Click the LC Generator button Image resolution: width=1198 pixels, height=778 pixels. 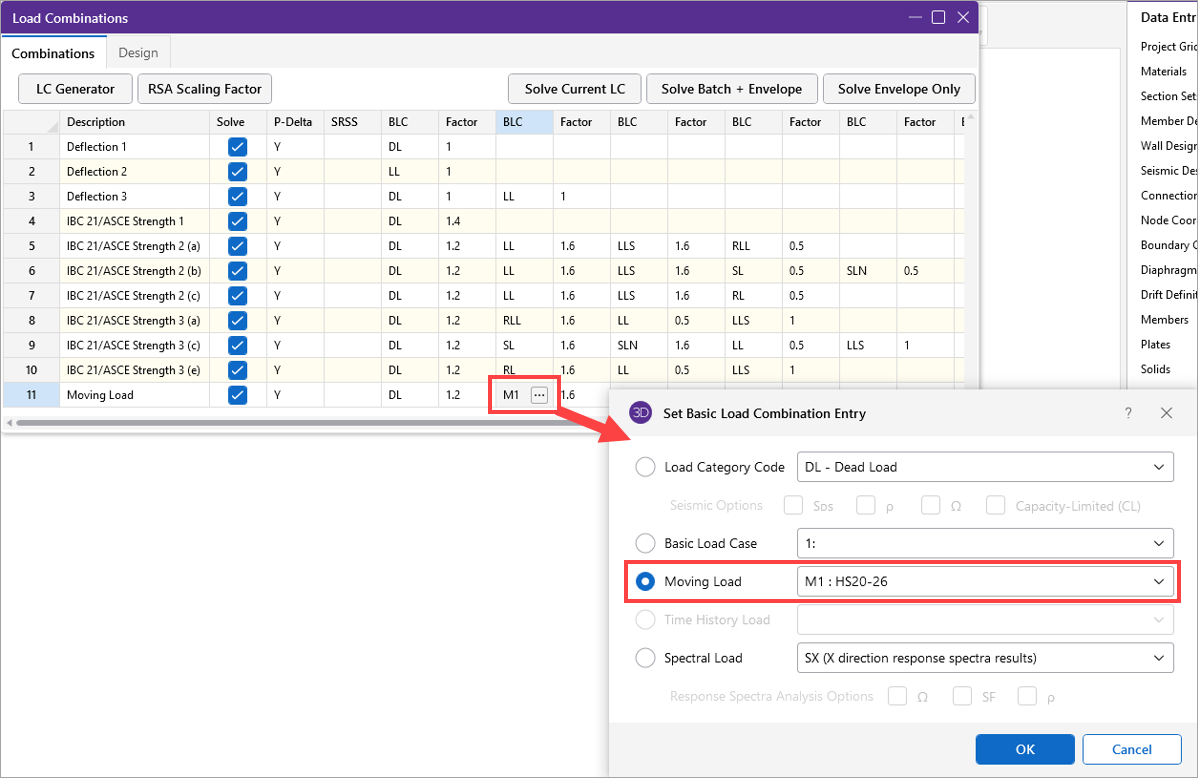(75, 89)
